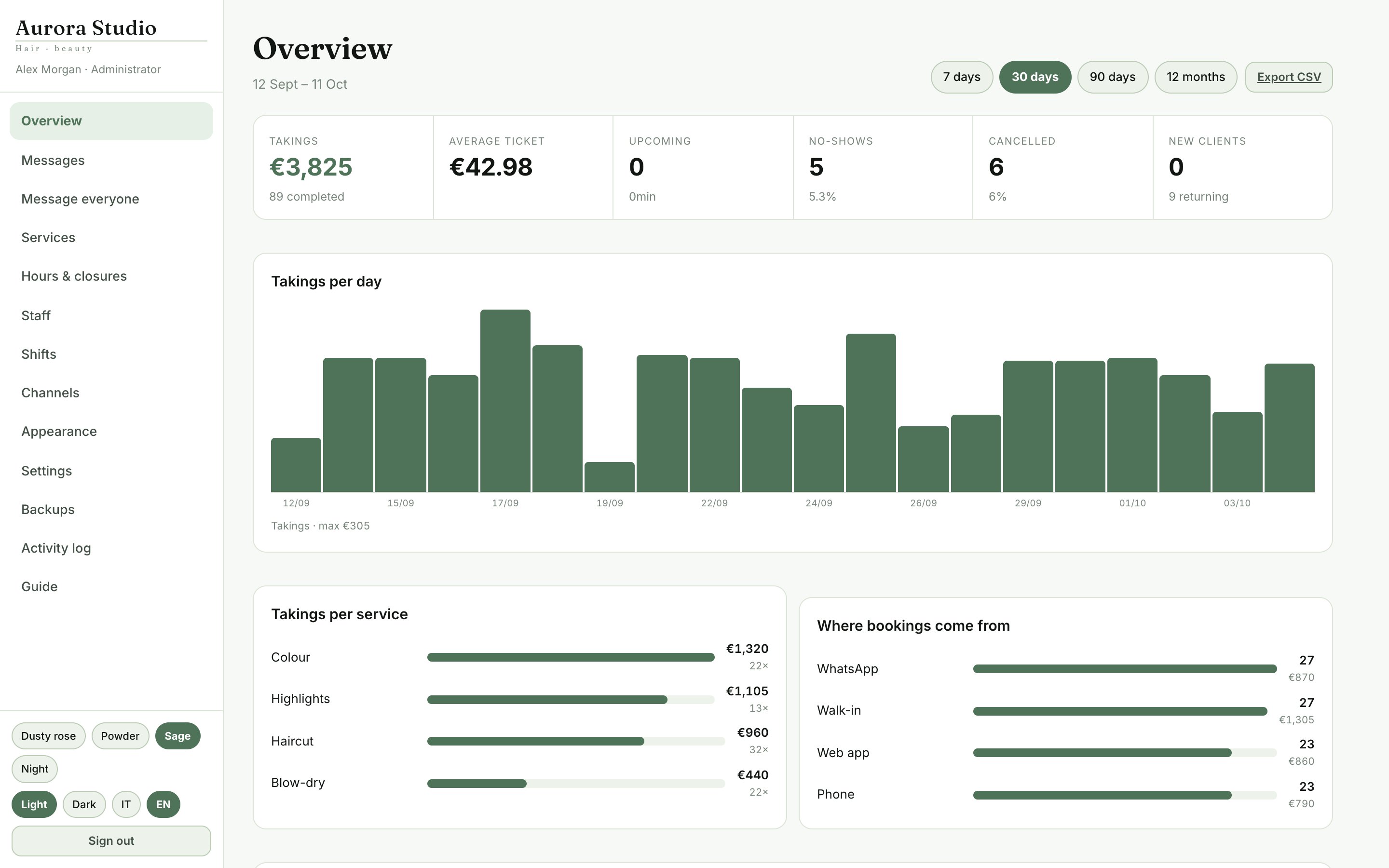
Task: Select Hours & closures menu item
Action: (x=111, y=276)
